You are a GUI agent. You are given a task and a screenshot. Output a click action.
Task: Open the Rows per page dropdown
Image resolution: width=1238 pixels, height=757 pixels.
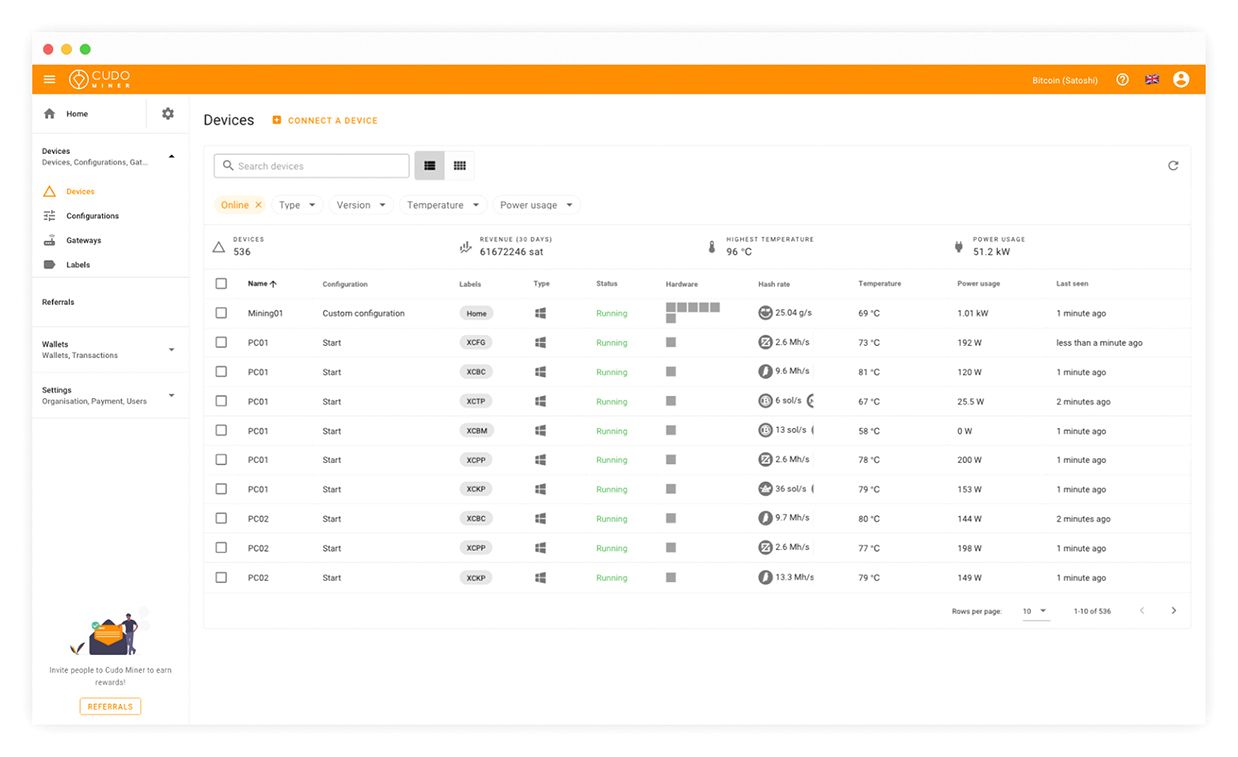[1033, 610]
